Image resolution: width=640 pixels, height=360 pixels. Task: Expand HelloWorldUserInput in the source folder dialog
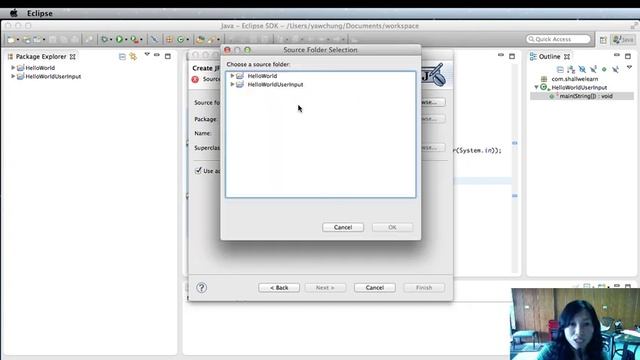(232, 84)
